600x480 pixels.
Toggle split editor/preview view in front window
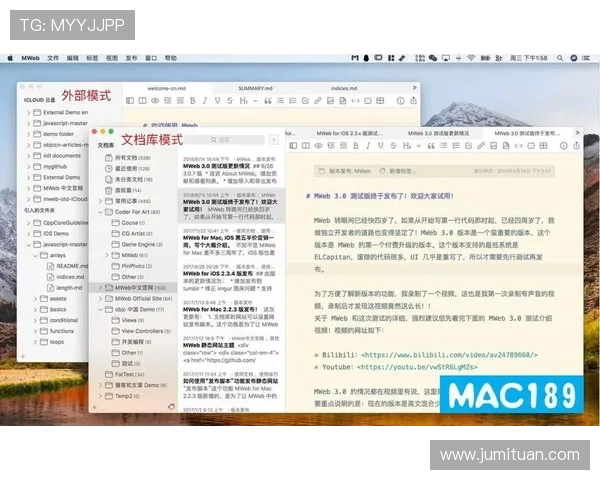click(306, 145)
